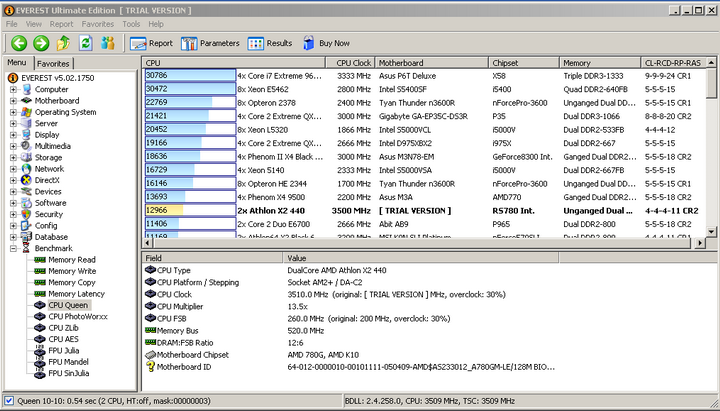Refresh the benchmark with the refresh icon

point(85,43)
